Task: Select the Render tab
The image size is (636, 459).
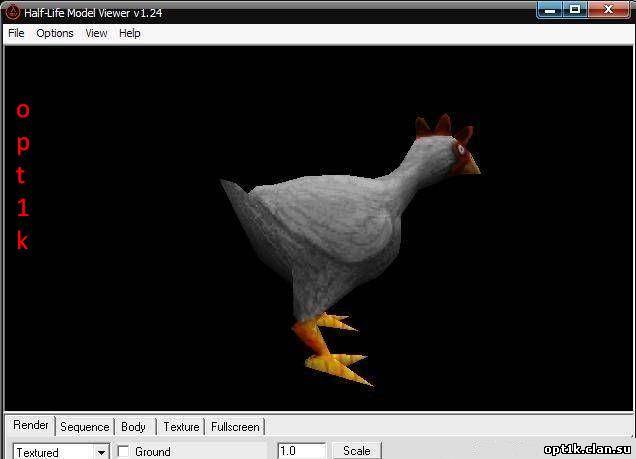Action: [30, 425]
